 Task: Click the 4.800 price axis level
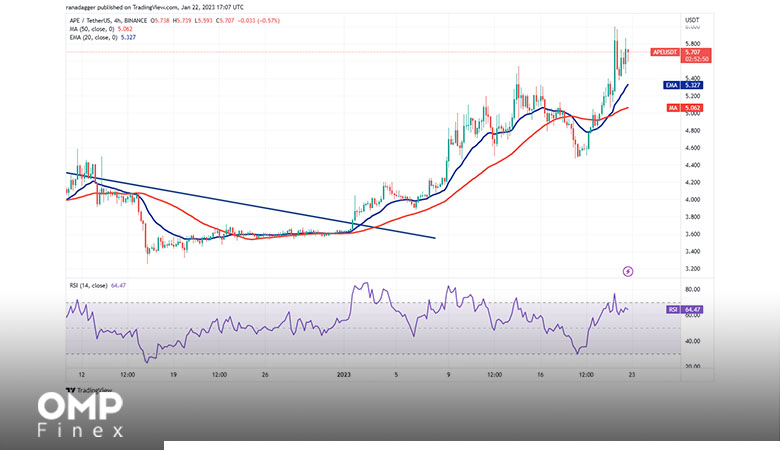coord(692,131)
